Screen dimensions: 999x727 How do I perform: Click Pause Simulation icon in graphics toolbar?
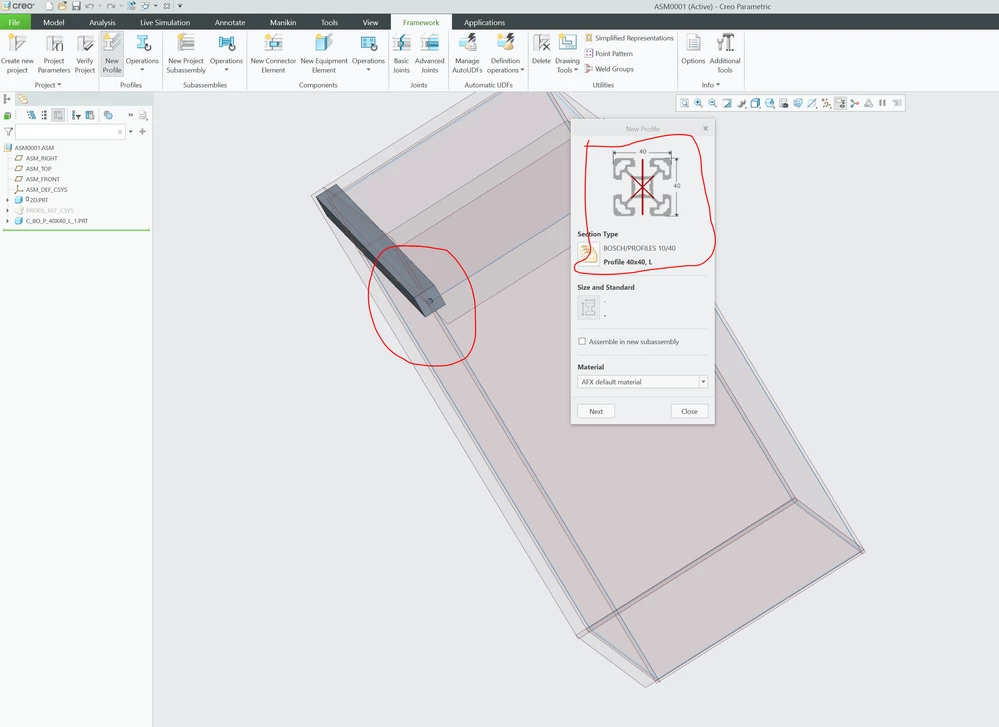click(882, 103)
